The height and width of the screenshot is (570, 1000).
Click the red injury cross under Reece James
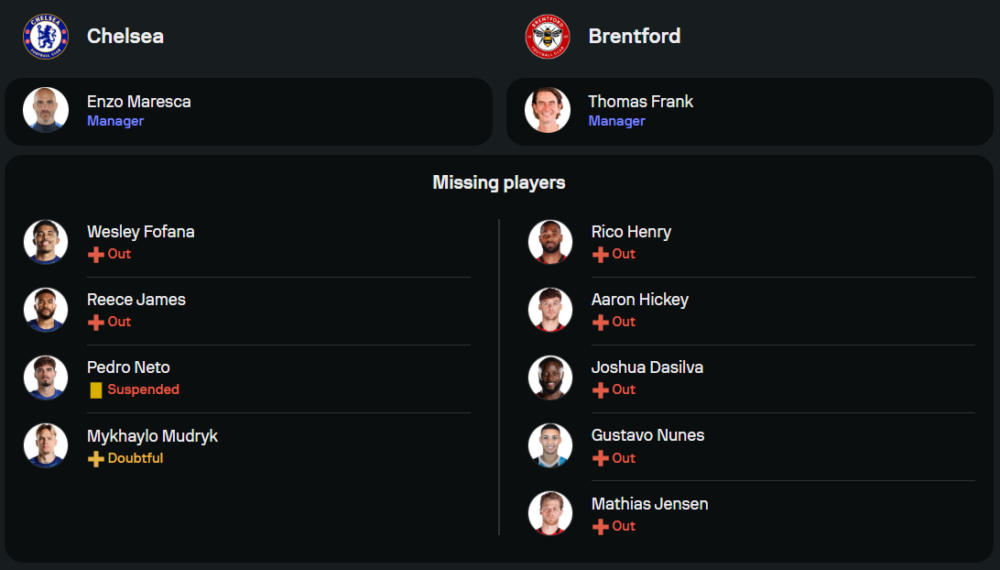point(96,323)
